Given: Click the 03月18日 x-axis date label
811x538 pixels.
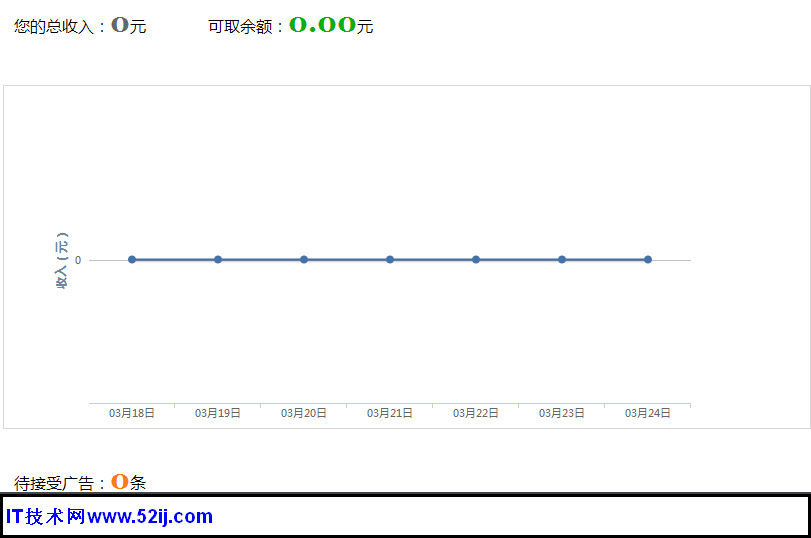Looking at the screenshot, I should click(132, 413).
